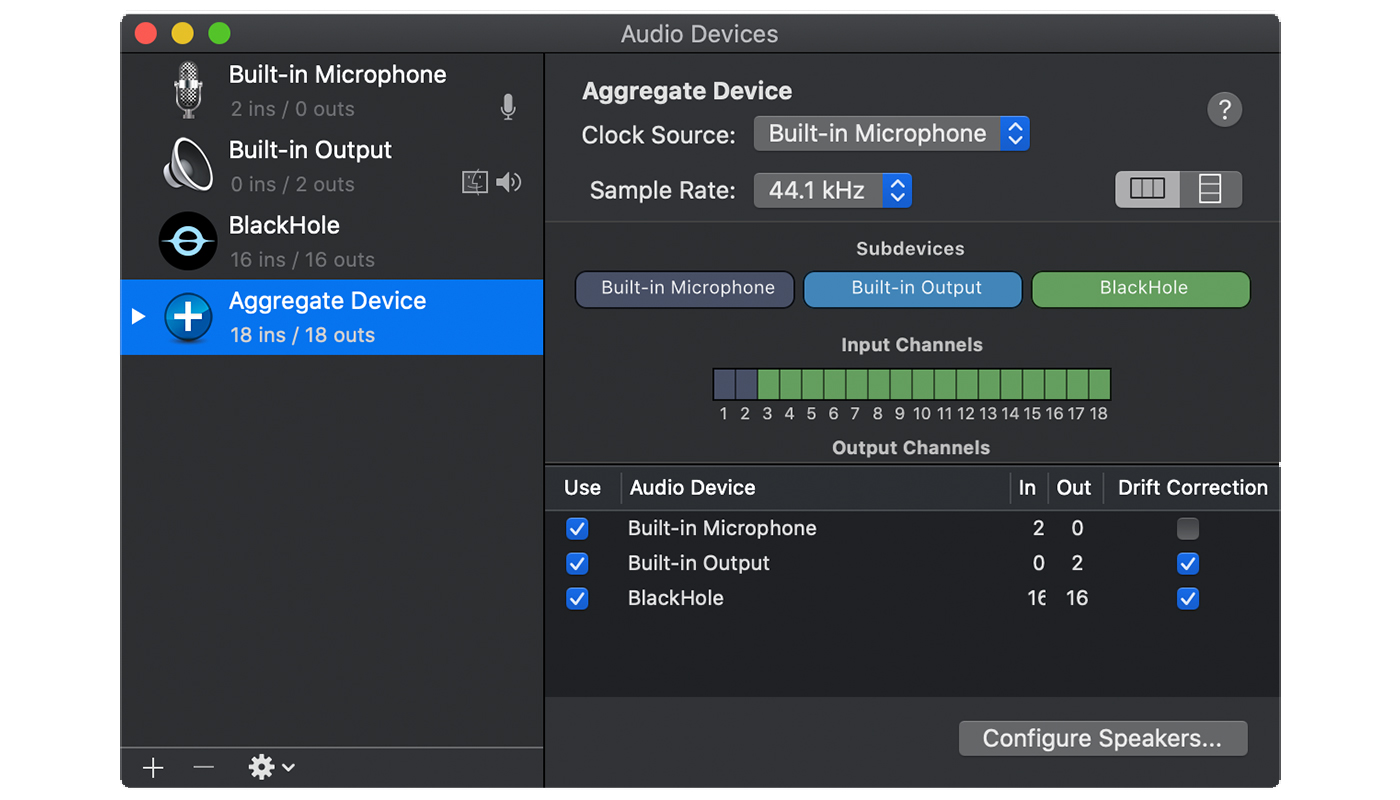Add a new audio device with plus
The height and width of the screenshot is (800, 1400).
tap(153, 767)
